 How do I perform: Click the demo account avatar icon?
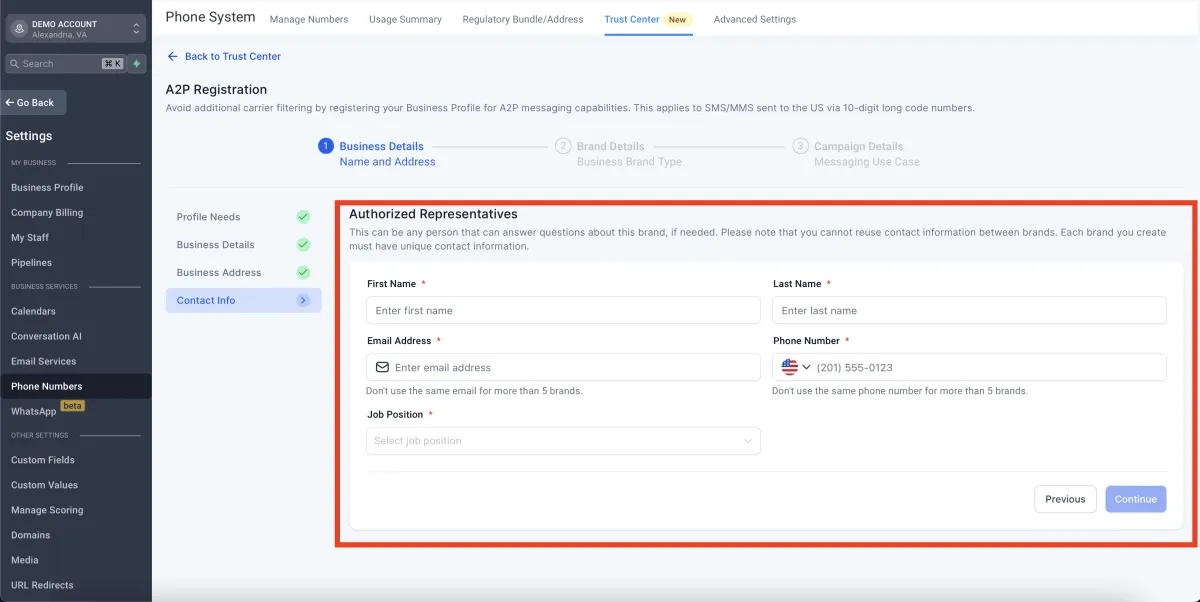point(19,29)
